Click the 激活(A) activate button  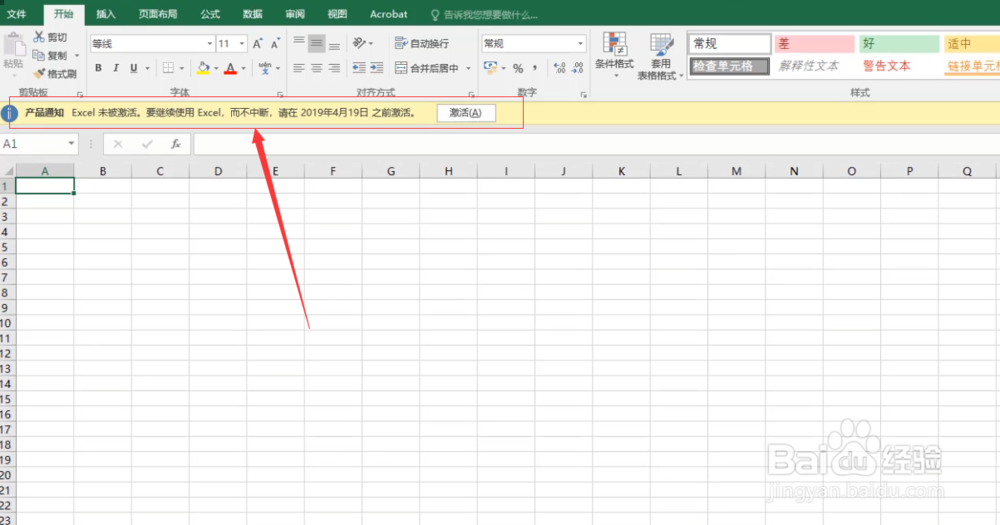coord(466,113)
